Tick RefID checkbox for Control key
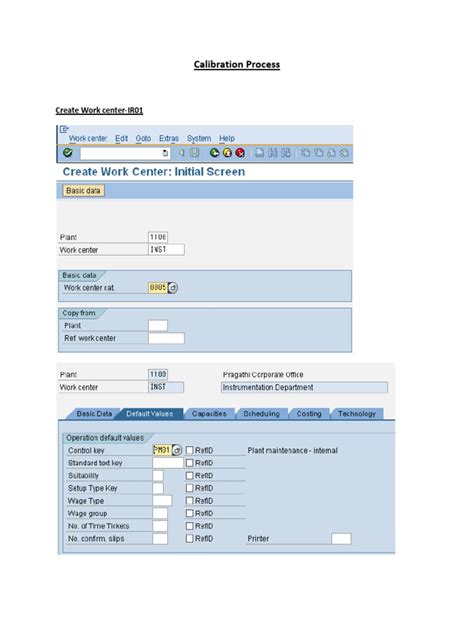474x632 pixels. tap(189, 450)
